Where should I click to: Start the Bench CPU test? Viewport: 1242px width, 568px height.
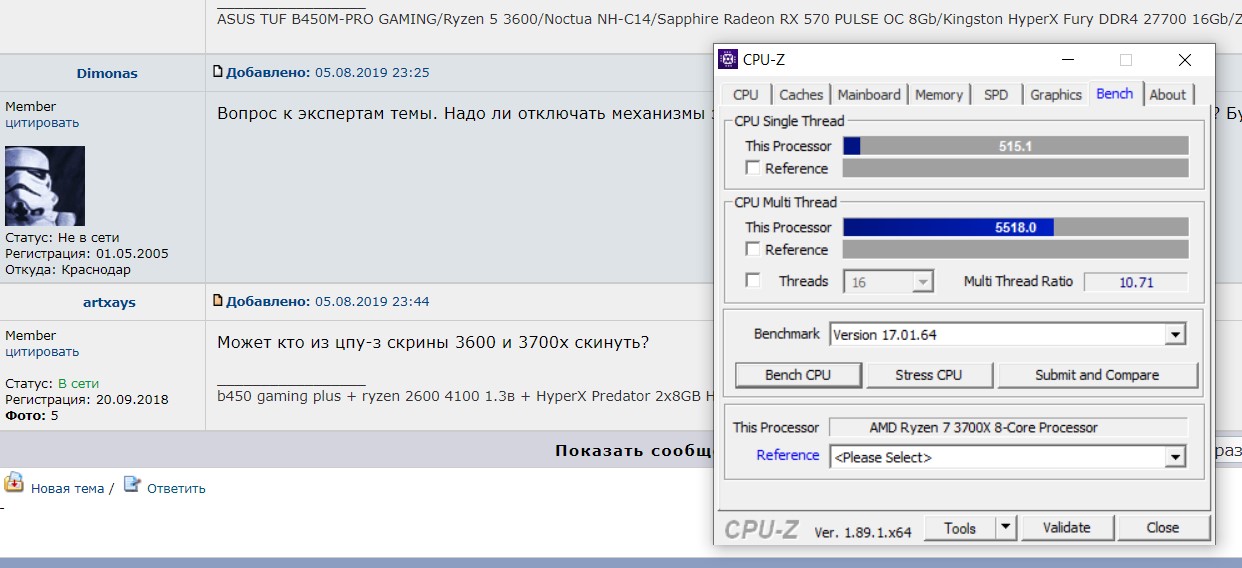coord(798,375)
